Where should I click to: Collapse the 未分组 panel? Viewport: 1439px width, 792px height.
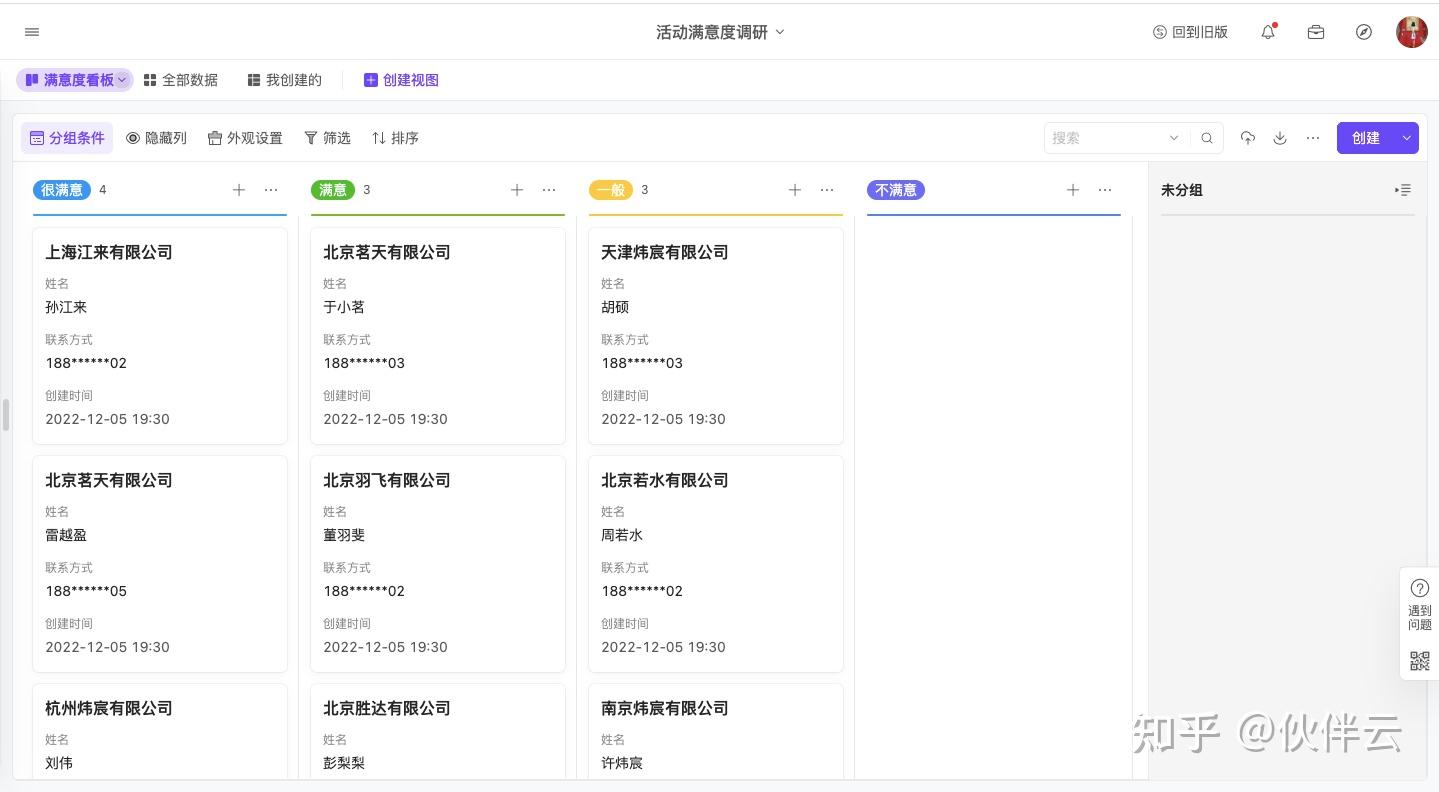coord(1403,190)
